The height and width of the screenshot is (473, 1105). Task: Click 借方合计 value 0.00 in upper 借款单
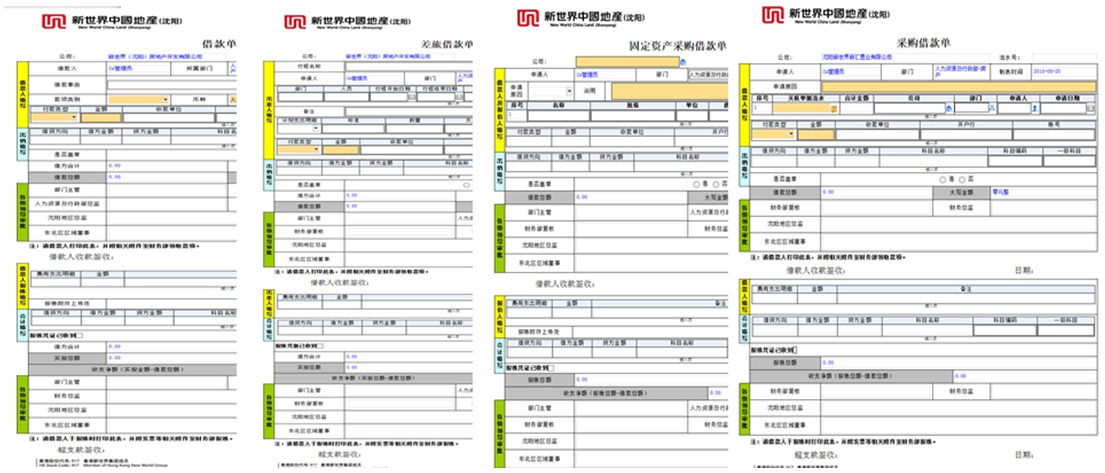click(x=114, y=165)
